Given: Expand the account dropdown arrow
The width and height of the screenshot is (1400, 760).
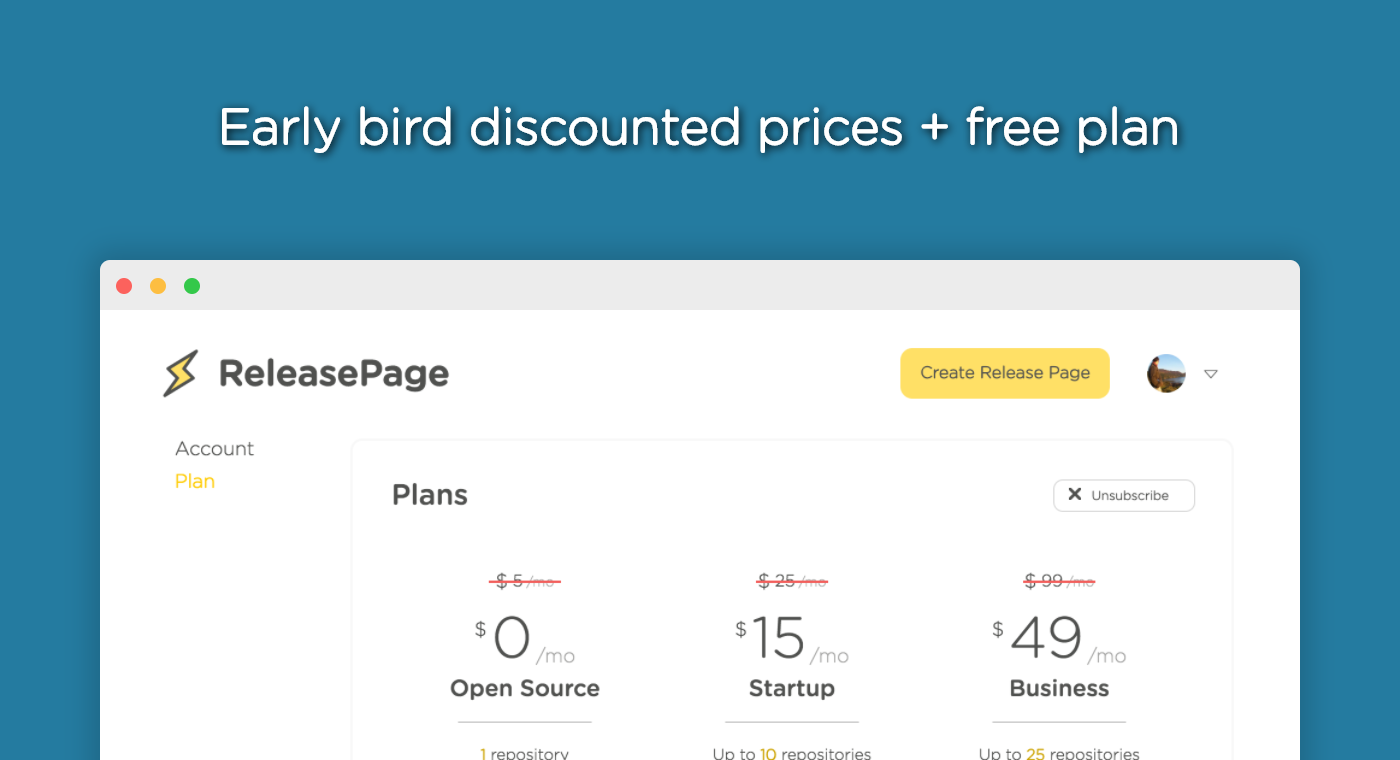Looking at the screenshot, I should (x=1211, y=374).
